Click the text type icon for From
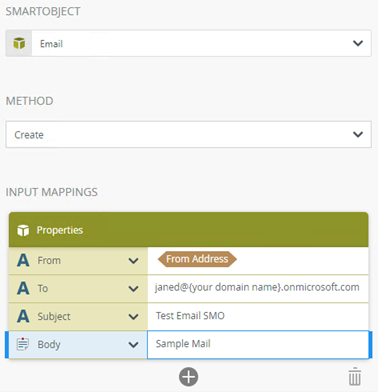The width and height of the screenshot is (378, 392). point(23,260)
